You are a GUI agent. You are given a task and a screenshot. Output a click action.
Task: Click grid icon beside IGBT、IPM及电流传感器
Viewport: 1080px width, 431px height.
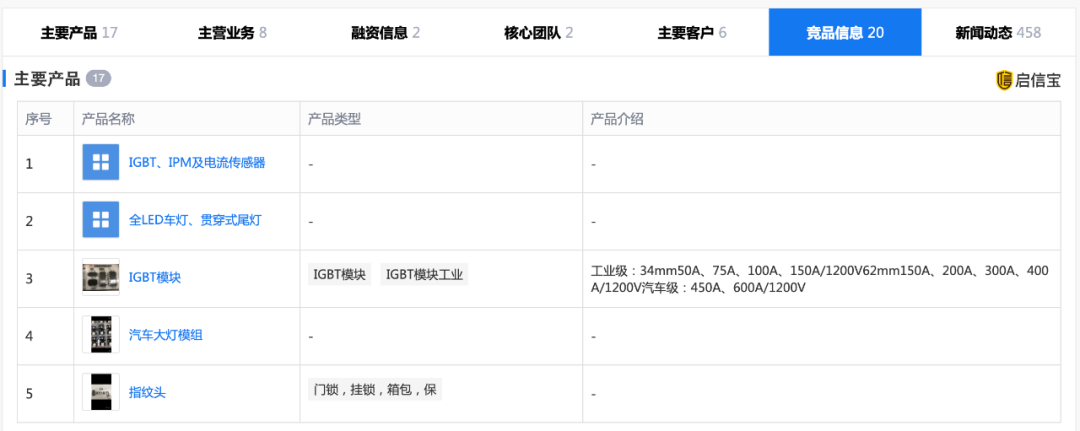click(x=101, y=162)
